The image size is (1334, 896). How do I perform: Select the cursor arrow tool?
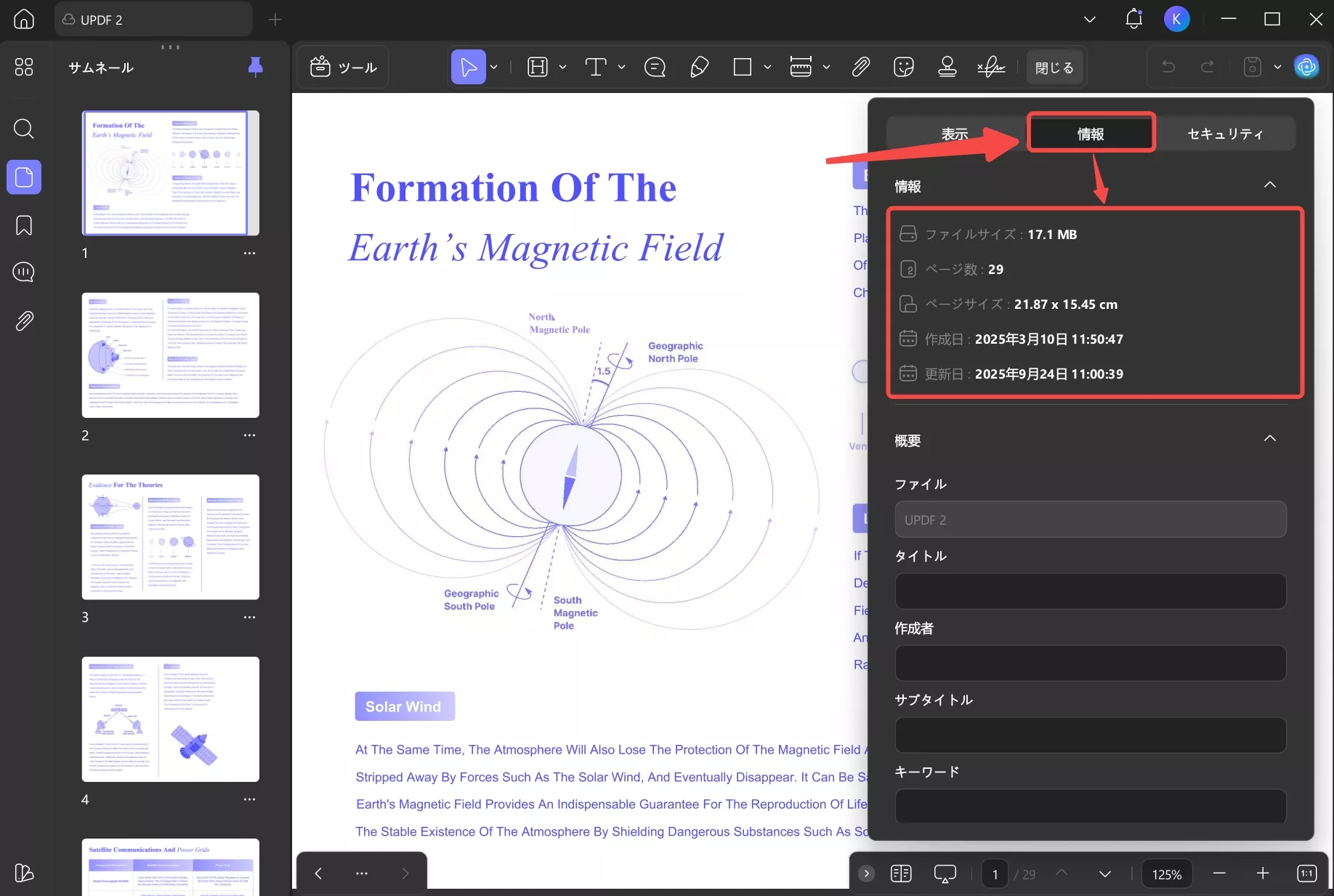click(x=469, y=68)
